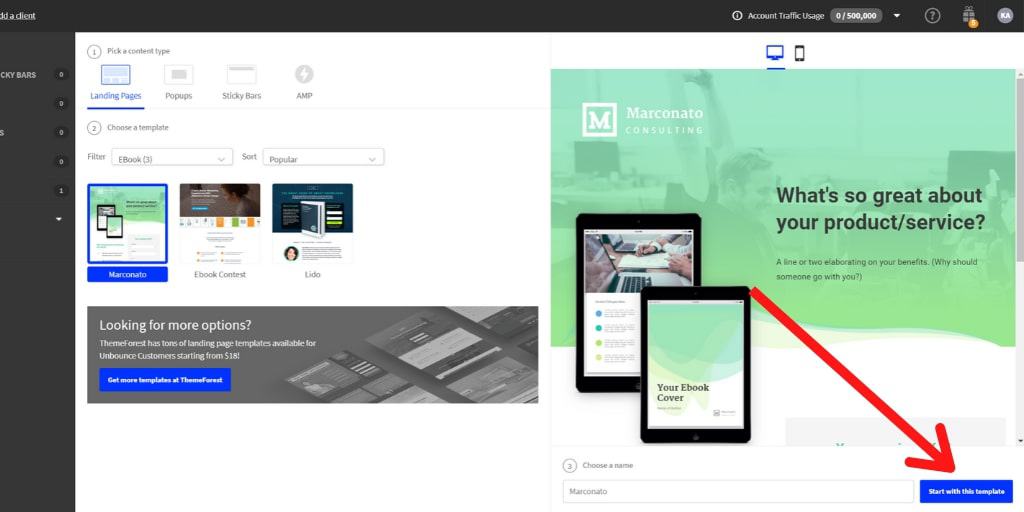Click the 0 / 500,000 usage badge

856,16
